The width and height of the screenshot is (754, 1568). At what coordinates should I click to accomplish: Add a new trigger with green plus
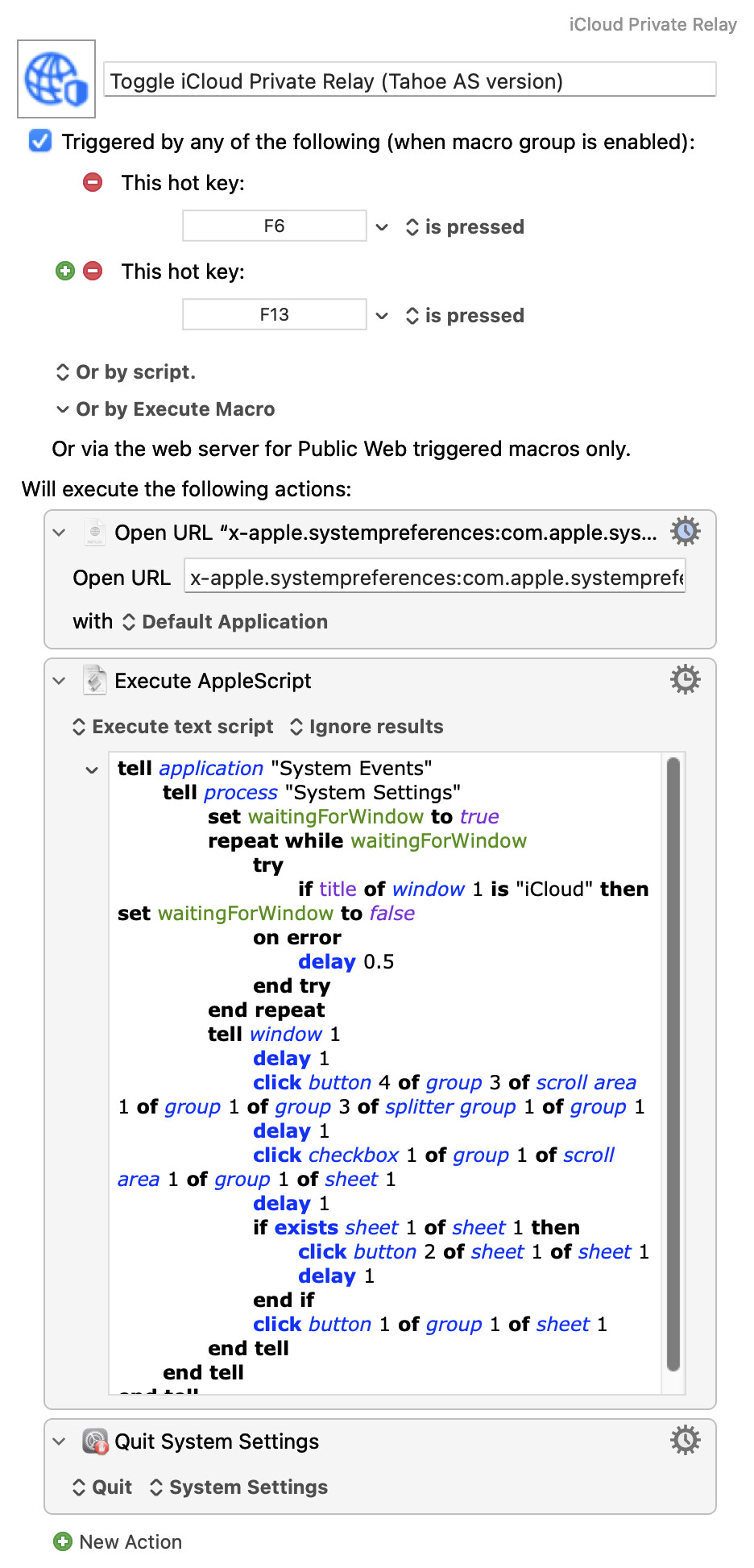(x=65, y=271)
